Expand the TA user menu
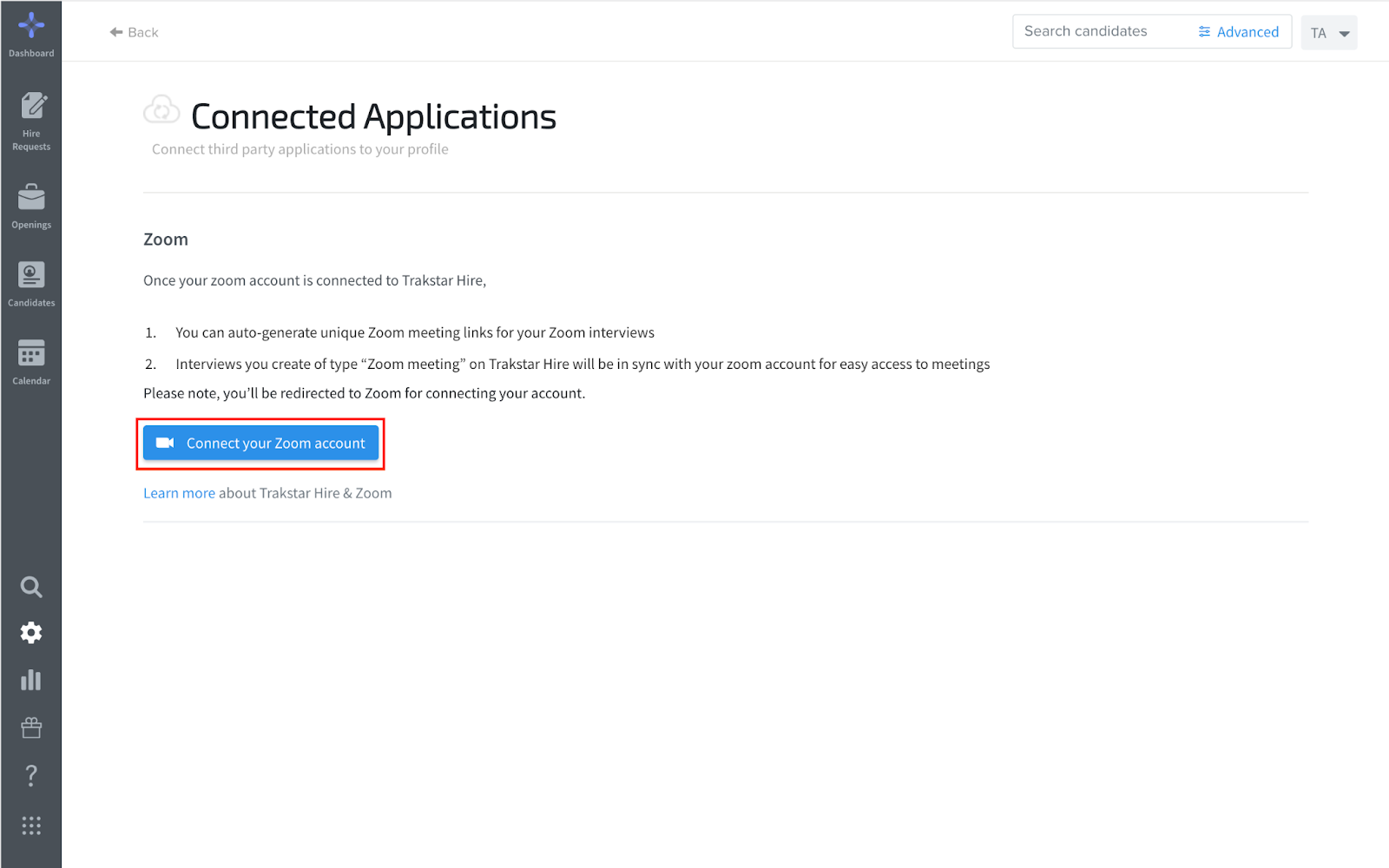 click(1329, 33)
